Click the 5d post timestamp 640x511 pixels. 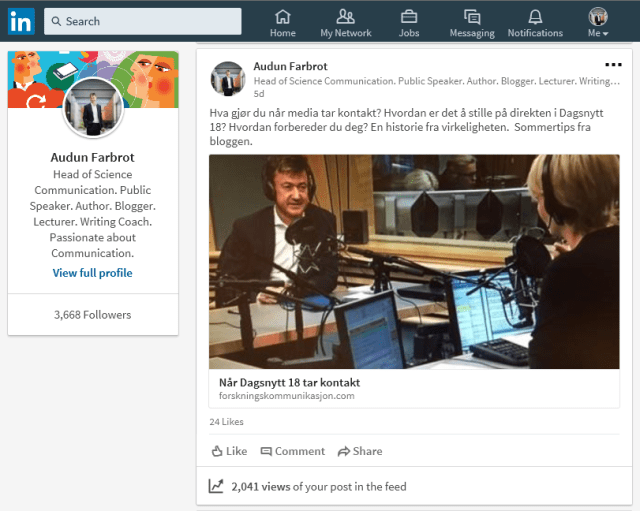(x=259, y=94)
